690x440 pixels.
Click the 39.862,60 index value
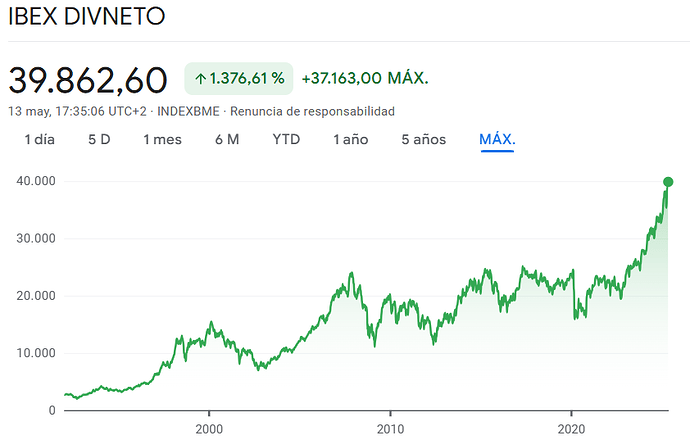click(x=88, y=80)
